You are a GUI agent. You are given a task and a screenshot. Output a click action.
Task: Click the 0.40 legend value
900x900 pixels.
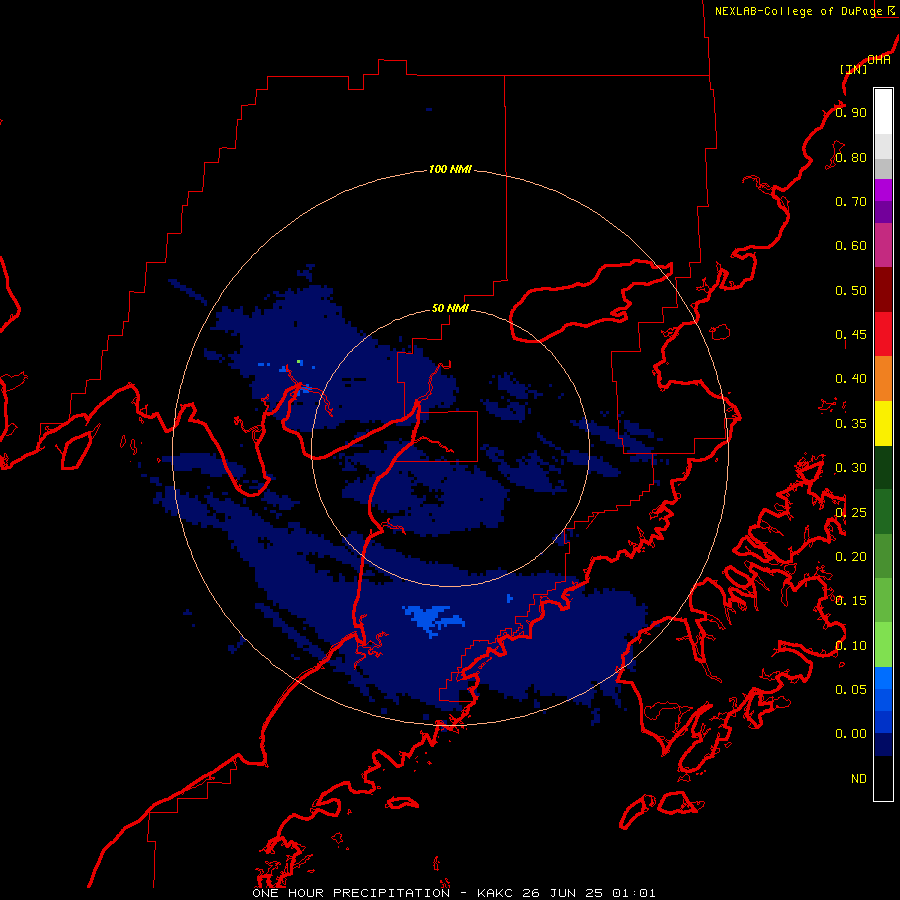click(851, 379)
